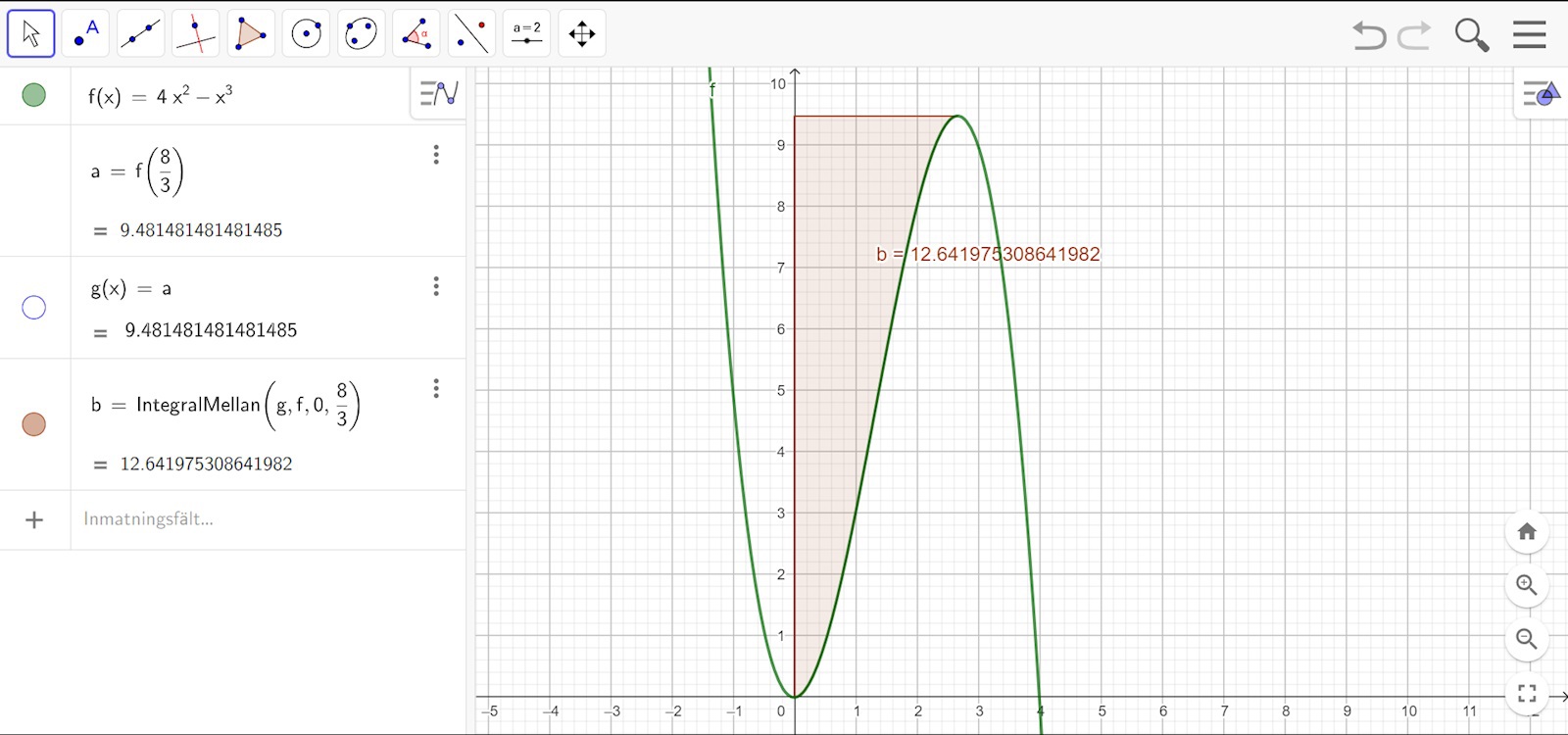The width and height of the screenshot is (1568, 735).
Task: Expand more options for integral b
Action: pos(436,389)
